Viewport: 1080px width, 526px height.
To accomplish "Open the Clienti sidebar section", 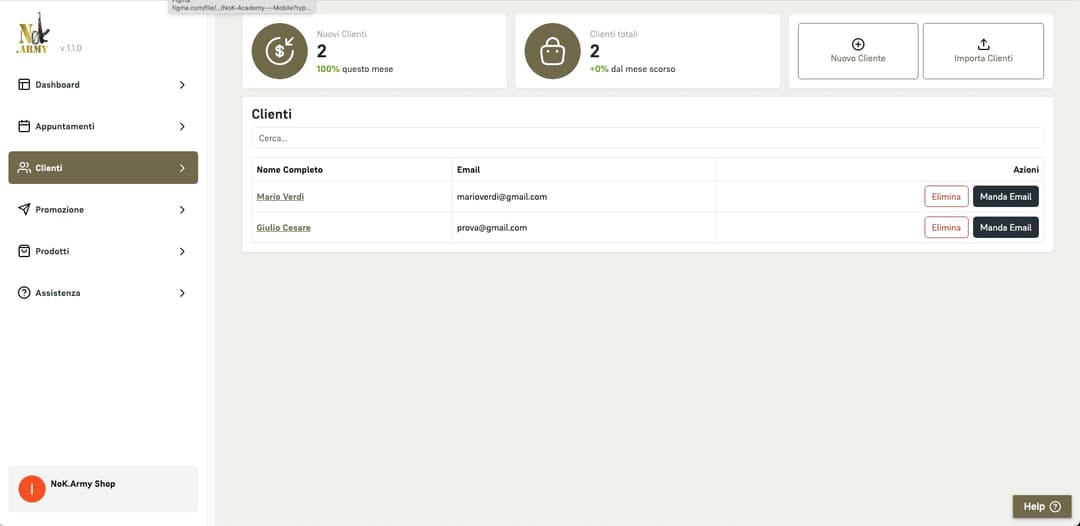I will point(103,168).
